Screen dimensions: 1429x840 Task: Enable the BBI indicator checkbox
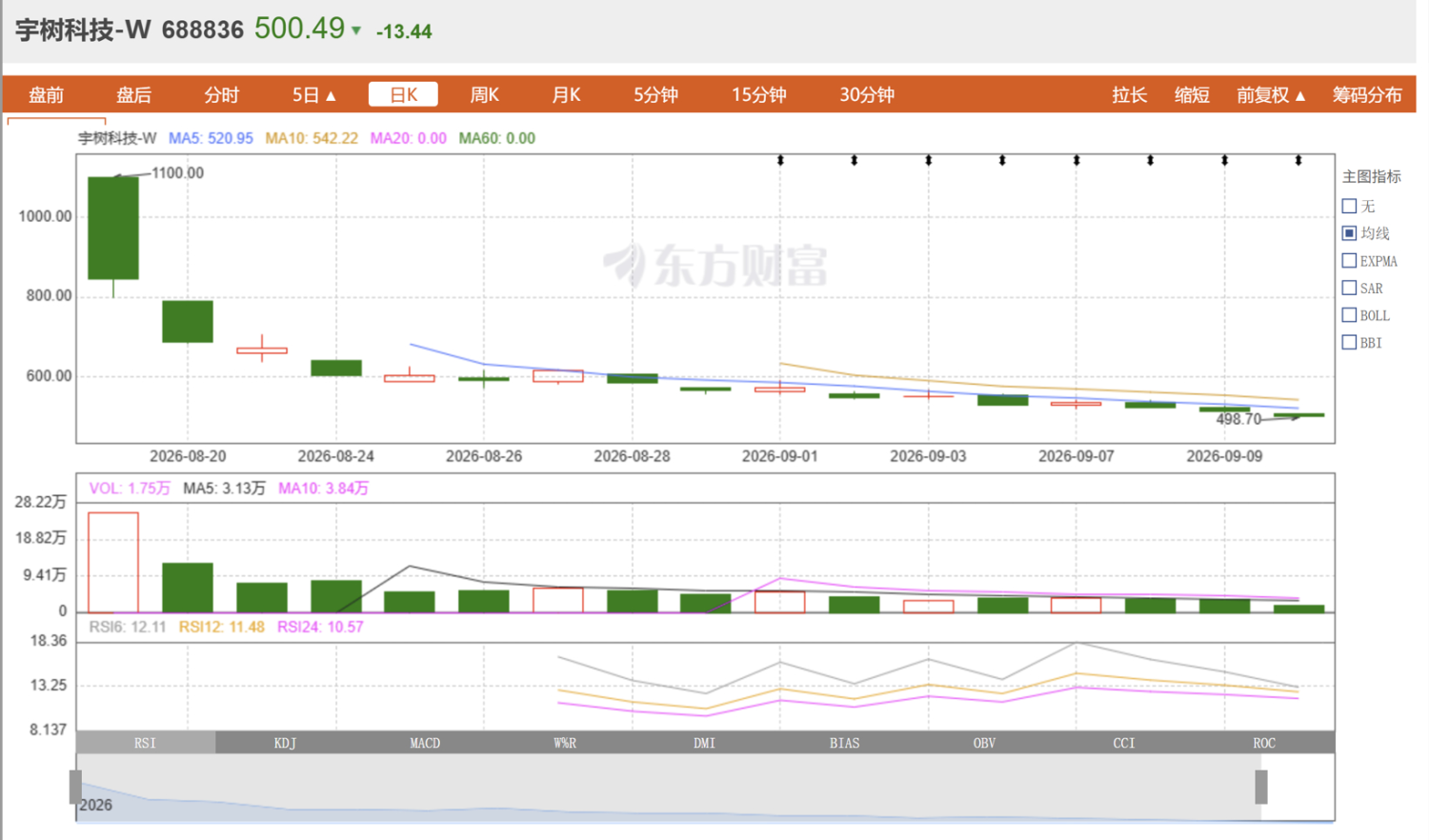tap(1349, 343)
